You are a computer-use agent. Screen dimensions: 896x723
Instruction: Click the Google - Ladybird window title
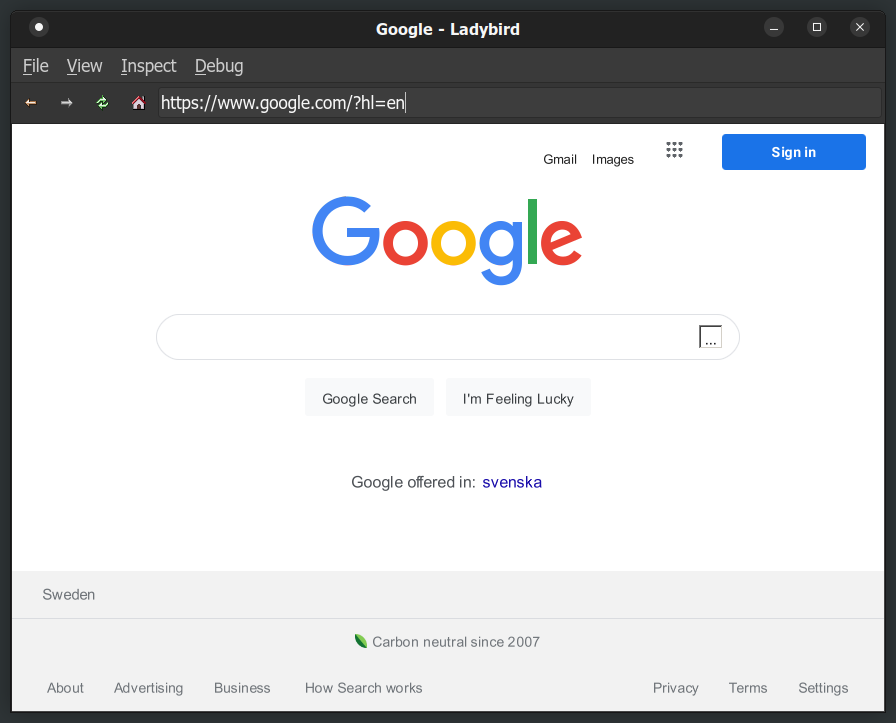tap(447, 29)
